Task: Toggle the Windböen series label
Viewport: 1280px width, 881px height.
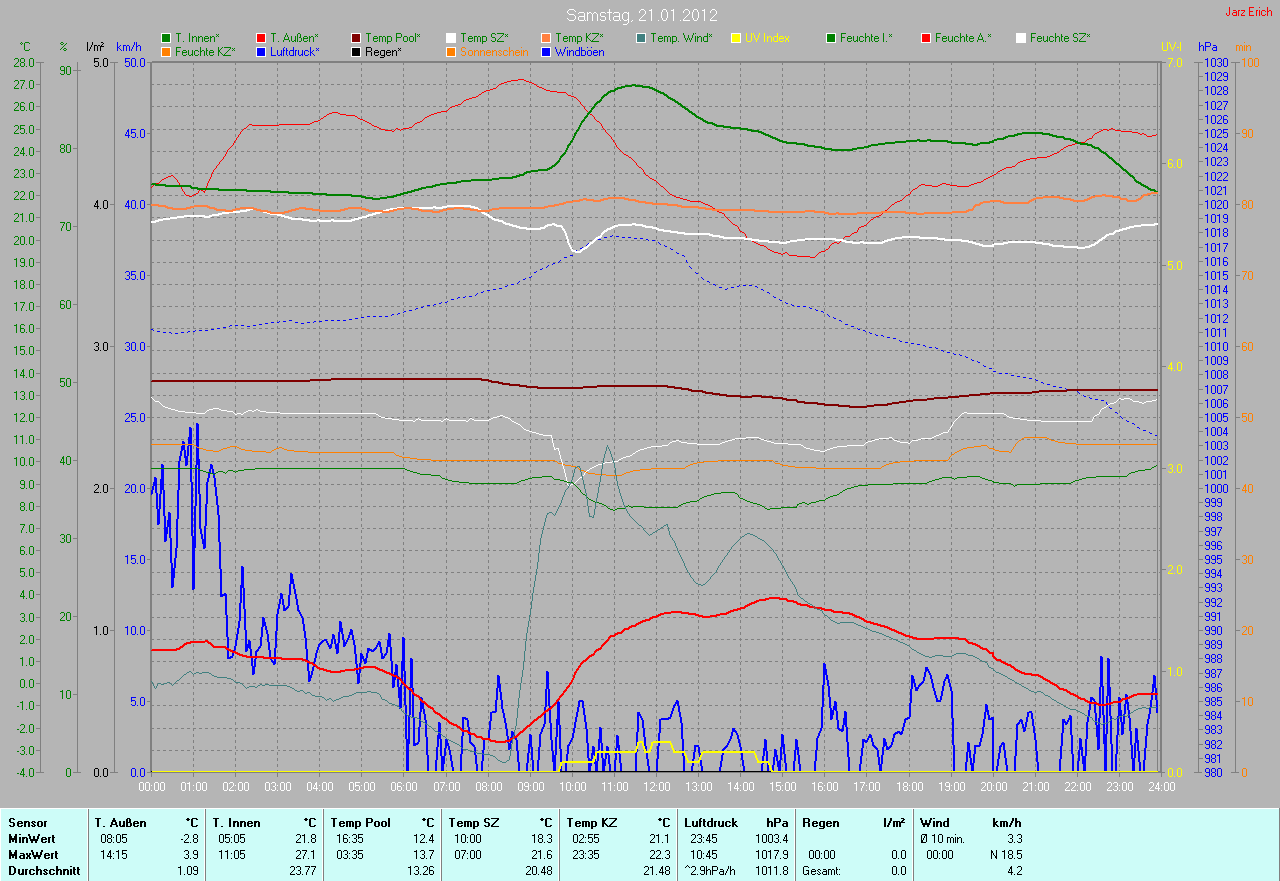Action: point(578,51)
